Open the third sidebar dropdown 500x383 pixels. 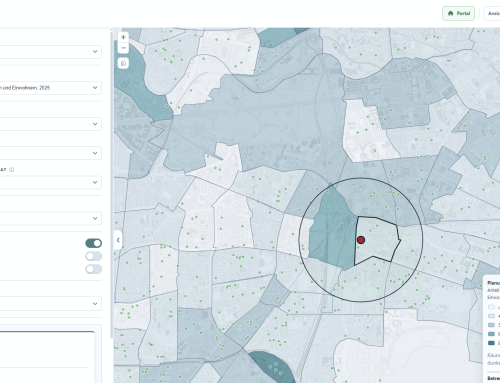tap(50, 124)
